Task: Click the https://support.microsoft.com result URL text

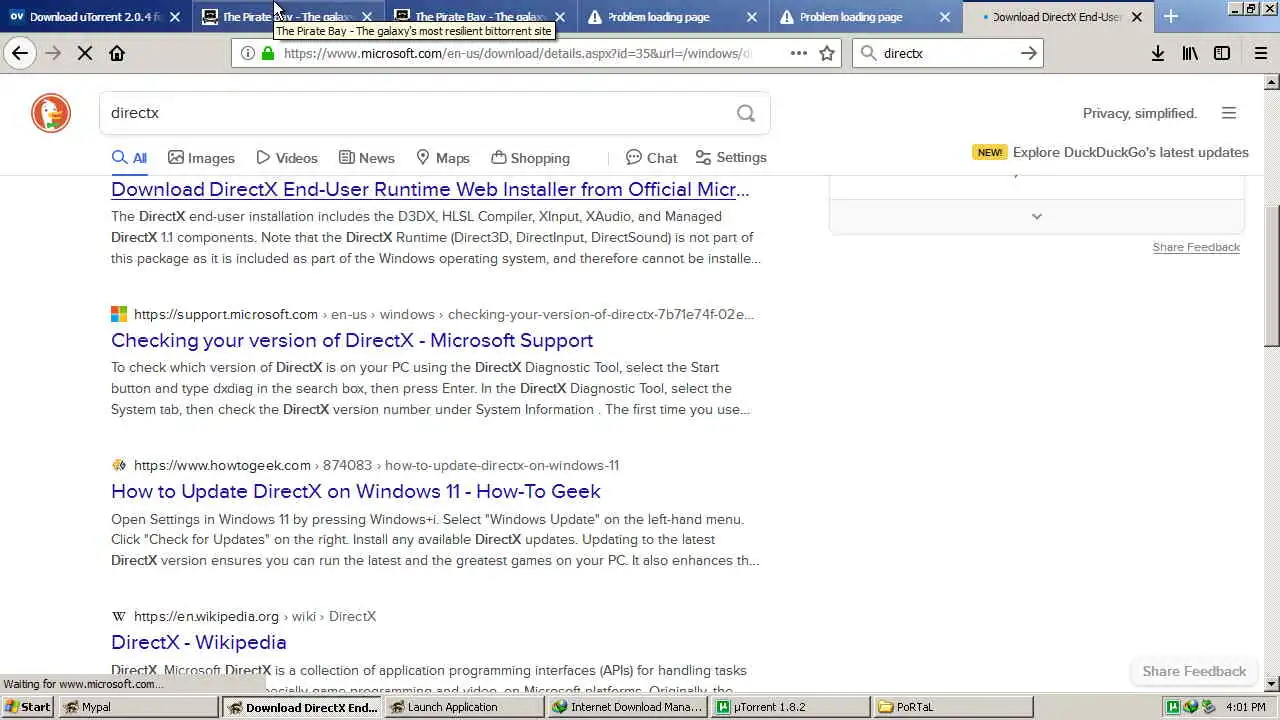Action: [x=226, y=314]
